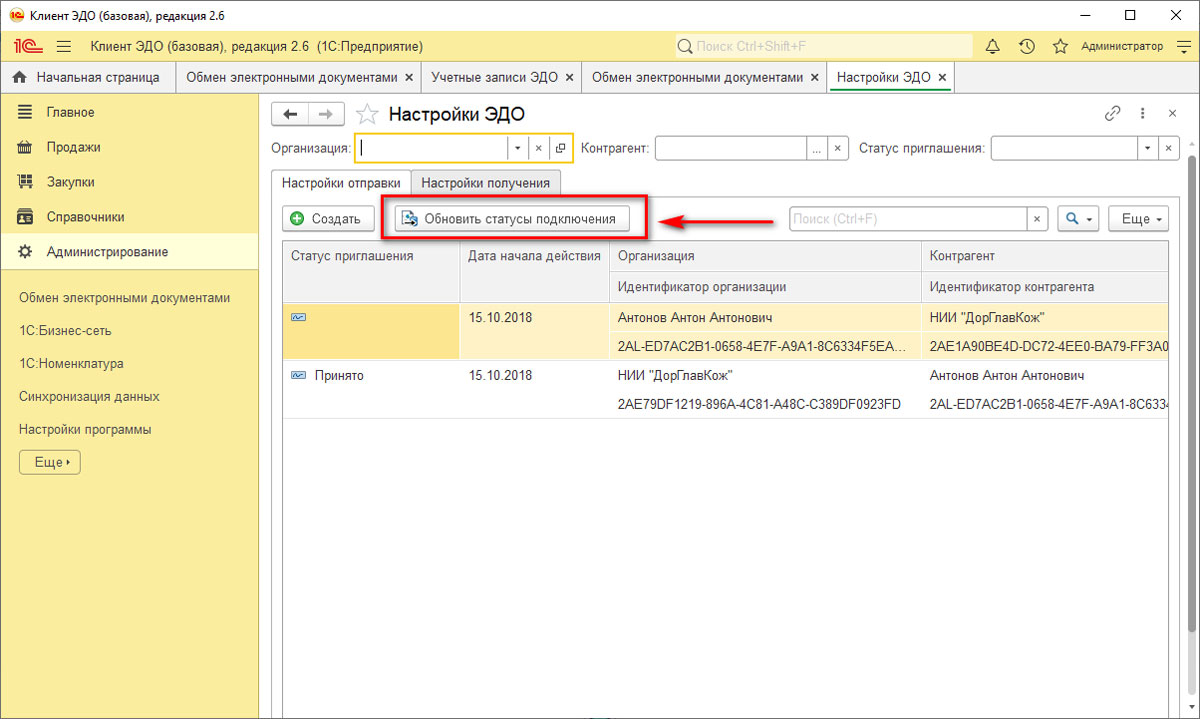Open form's more options dots
Image resolution: width=1200 pixels, height=719 pixels.
point(1143,114)
